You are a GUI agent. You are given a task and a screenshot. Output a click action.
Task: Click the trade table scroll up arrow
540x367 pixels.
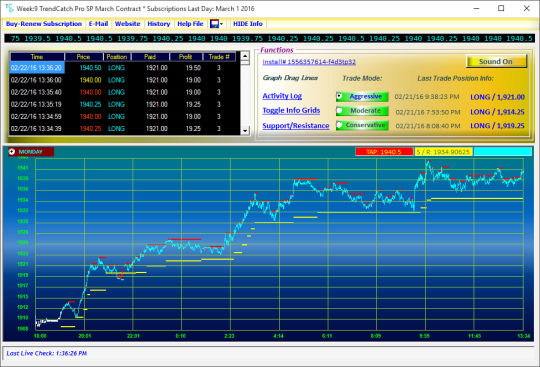pos(245,56)
